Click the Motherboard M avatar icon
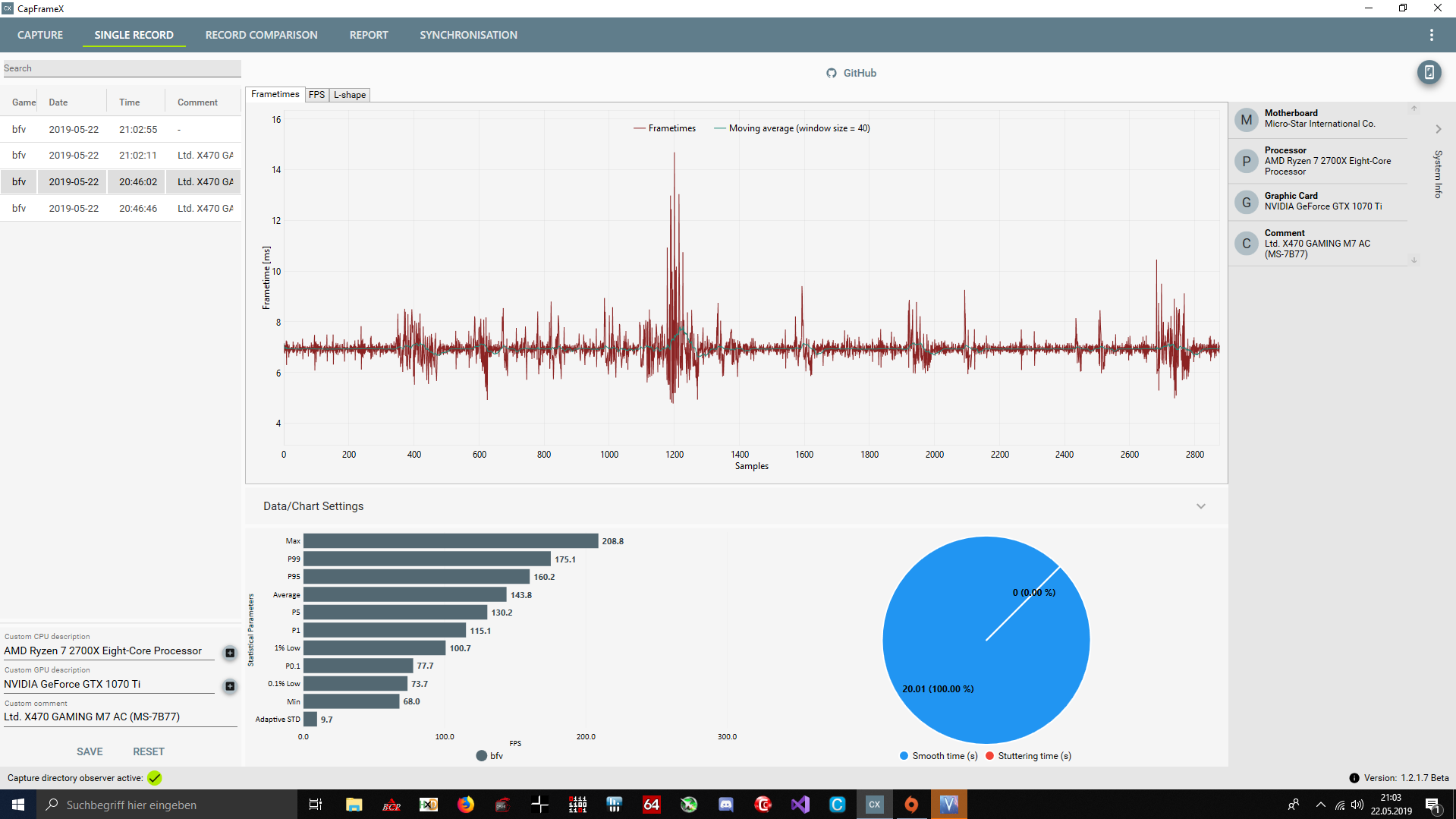Image resolution: width=1456 pixels, height=819 pixels. click(1246, 120)
